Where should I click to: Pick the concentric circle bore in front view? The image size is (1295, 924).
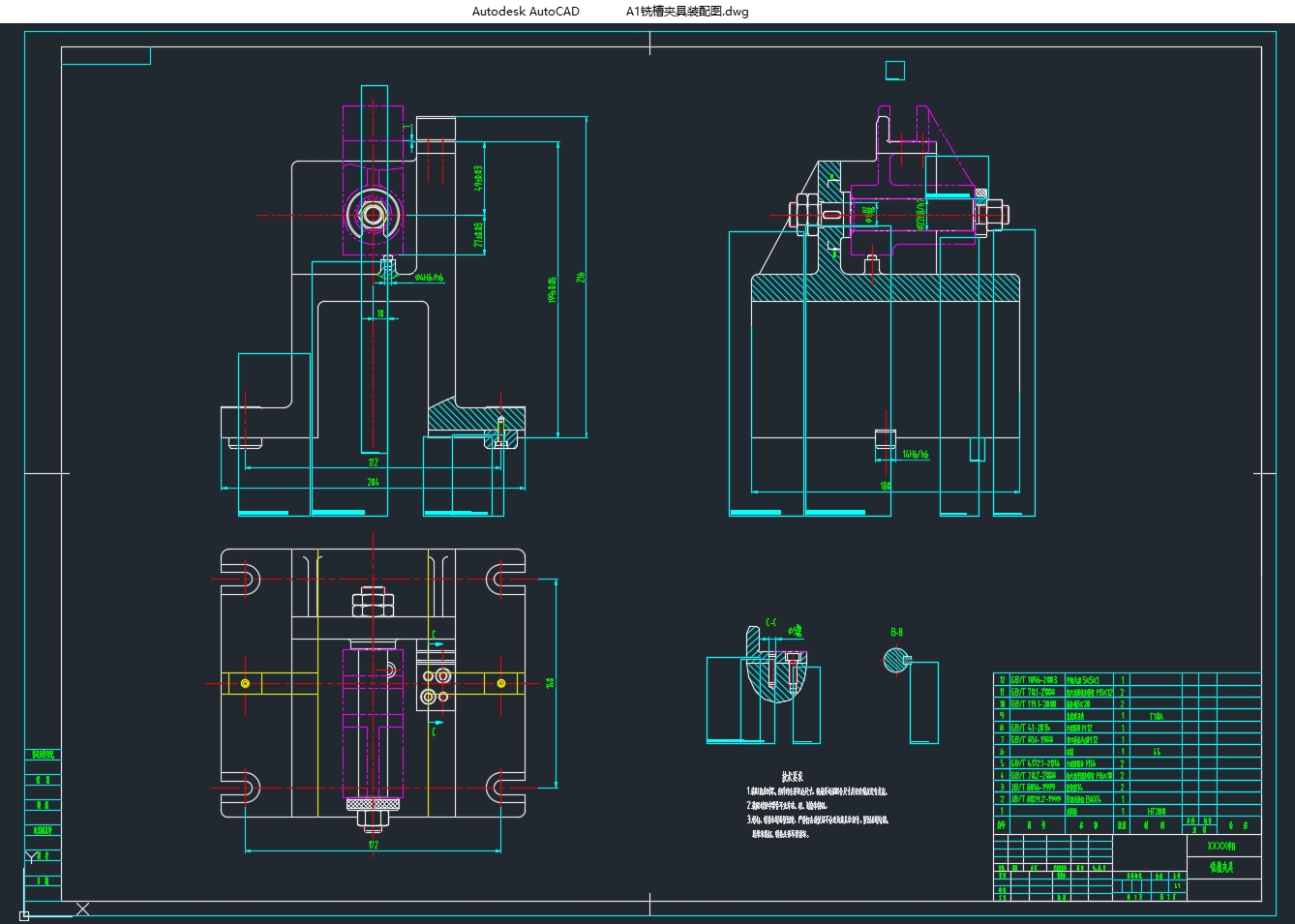[x=374, y=214]
